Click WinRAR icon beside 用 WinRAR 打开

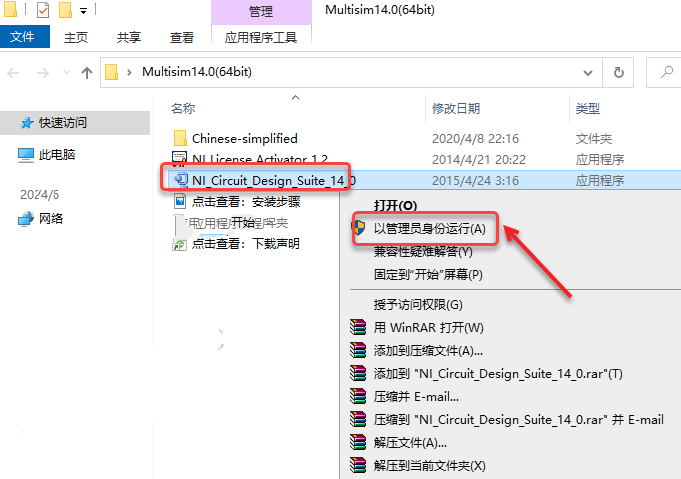[x=358, y=327]
